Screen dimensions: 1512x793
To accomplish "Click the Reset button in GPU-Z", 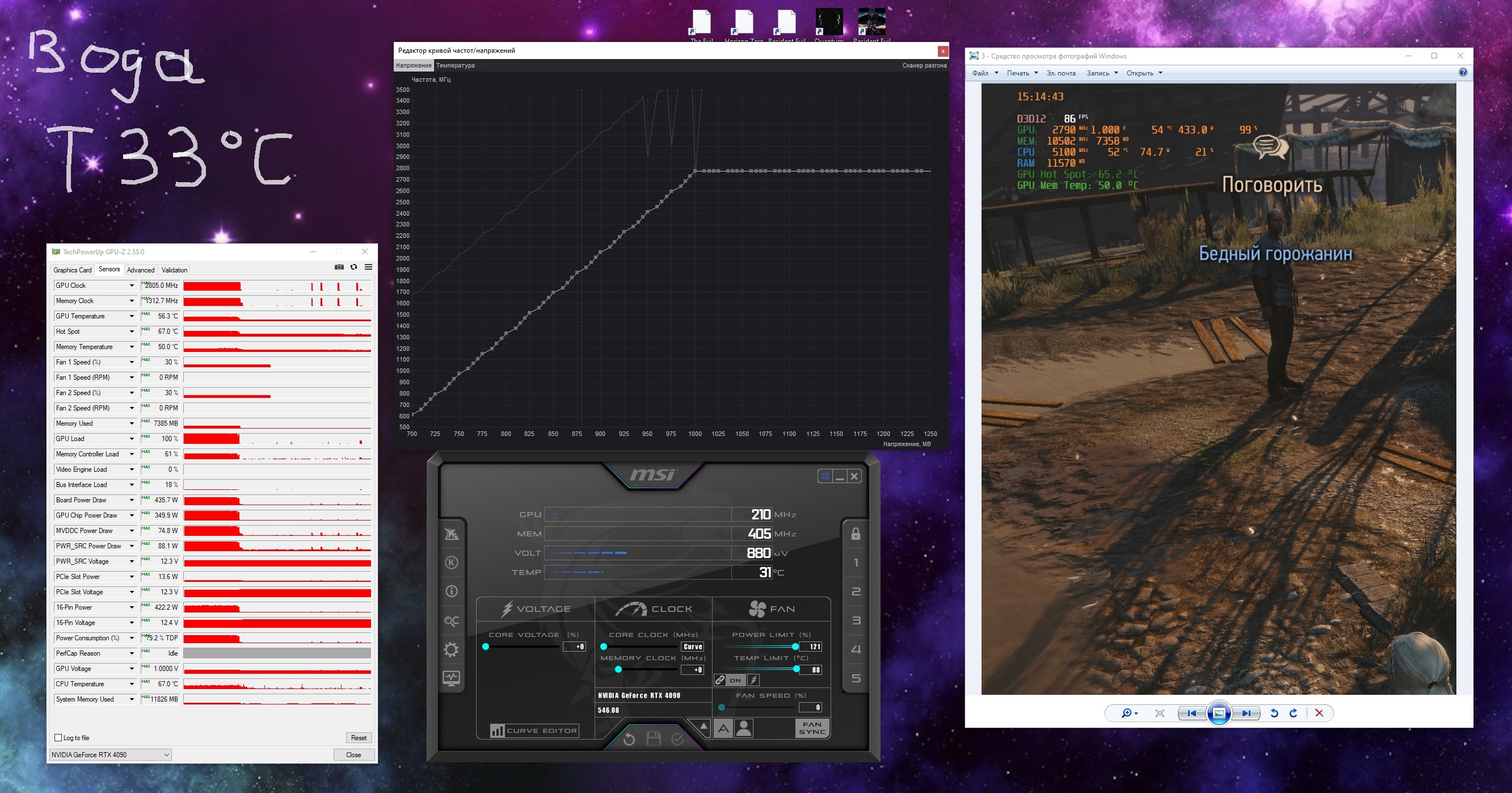I will [x=358, y=738].
